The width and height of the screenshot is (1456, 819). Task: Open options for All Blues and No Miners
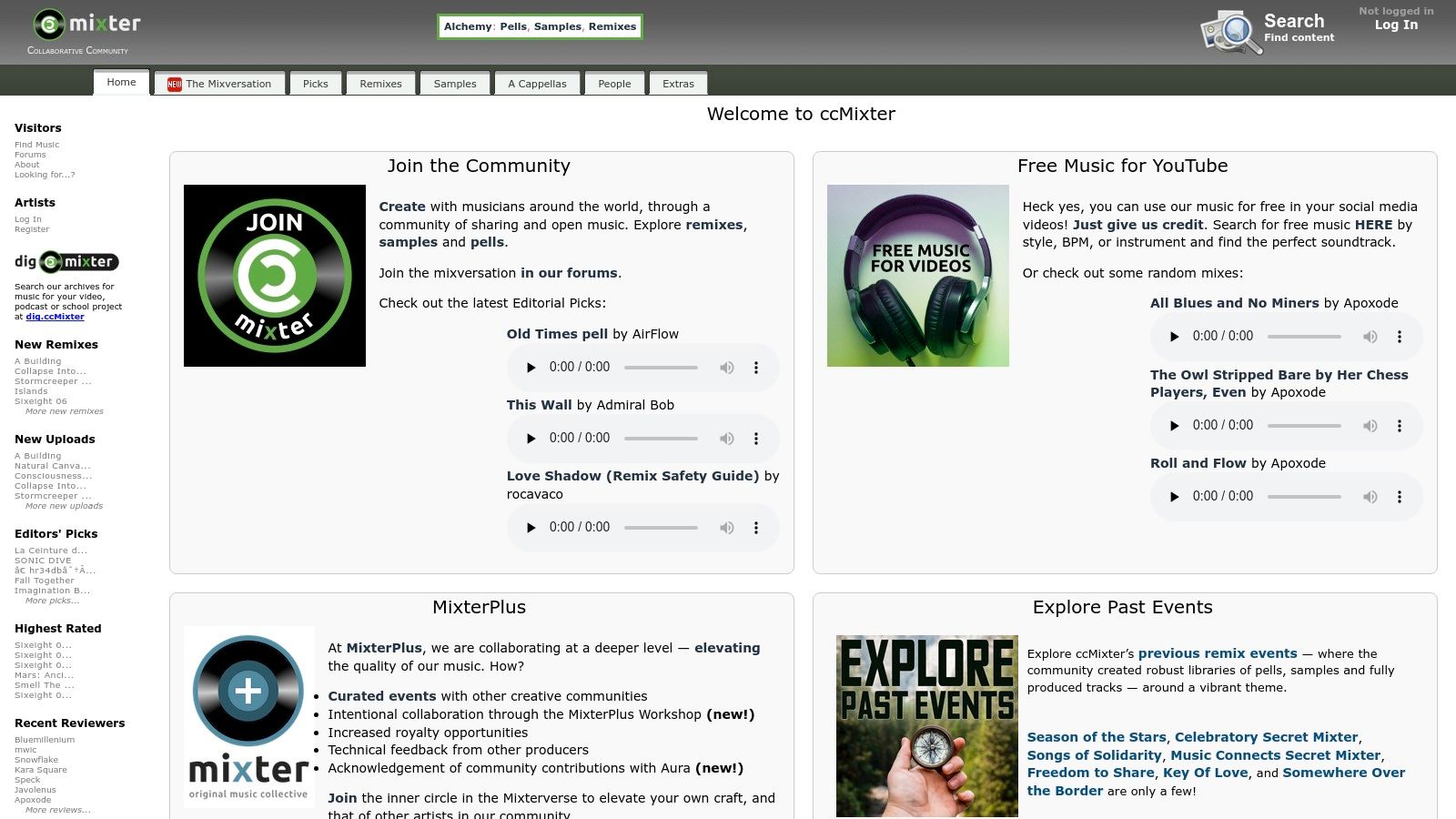[x=1399, y=337]
